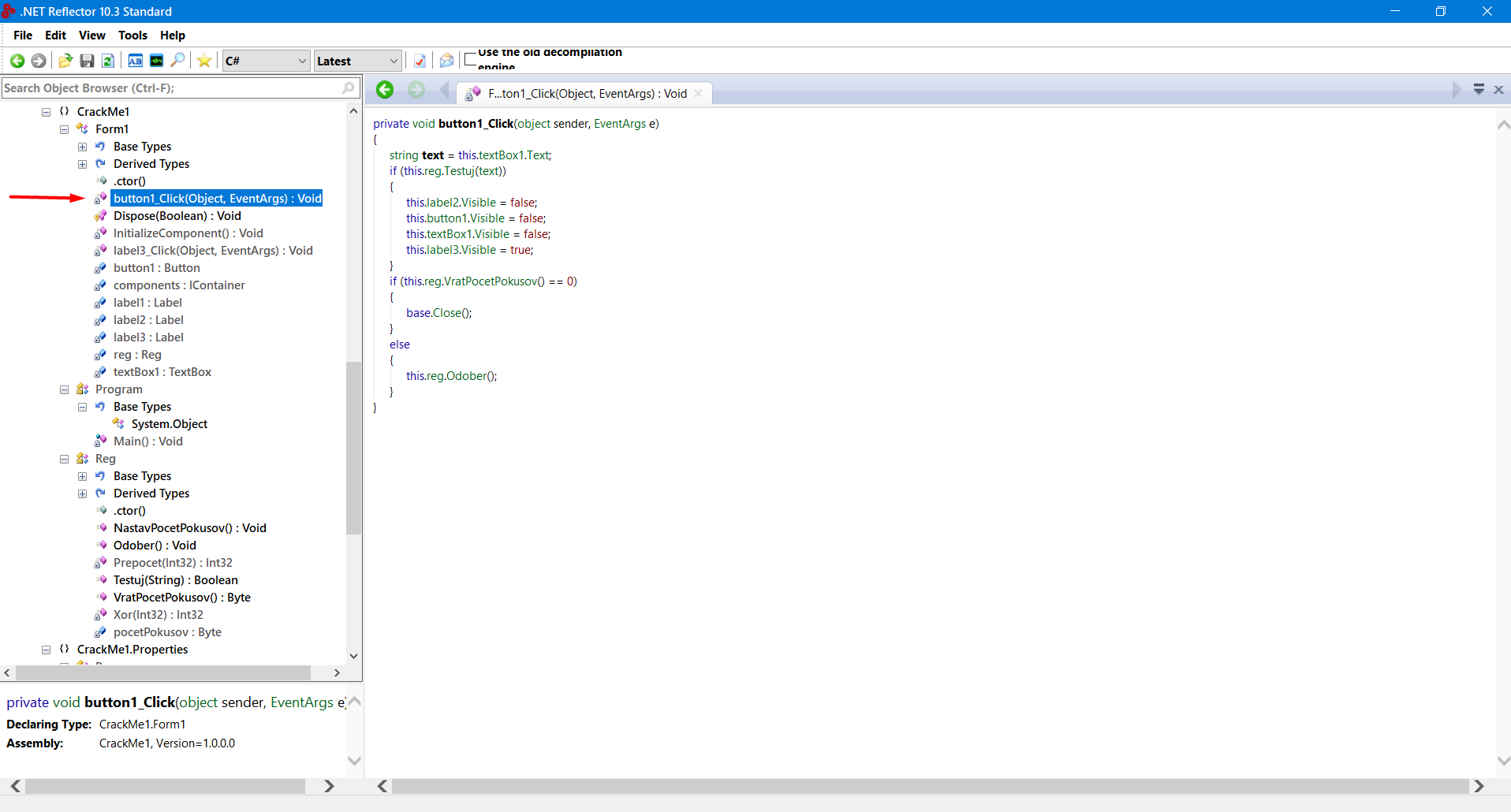Click the blue AB object browser icon
This screenshot has height=812, width=1511.
[x=136, y=61]
